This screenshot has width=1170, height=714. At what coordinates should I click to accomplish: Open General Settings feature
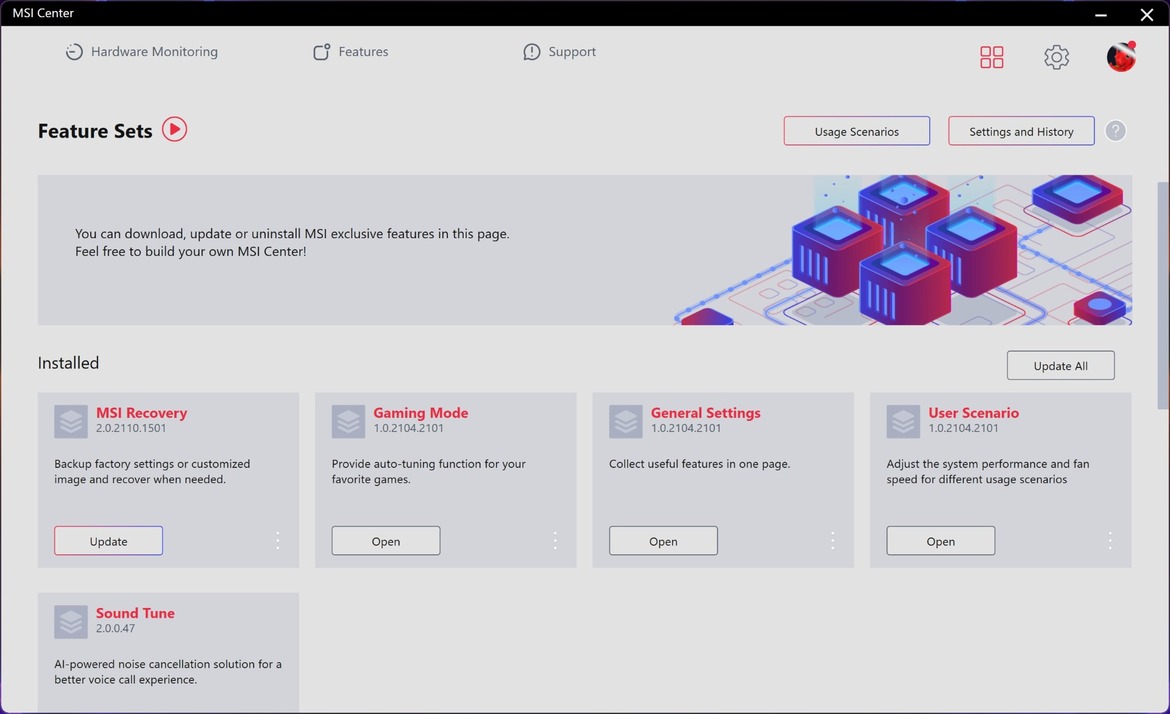click(x=663, y=541)
